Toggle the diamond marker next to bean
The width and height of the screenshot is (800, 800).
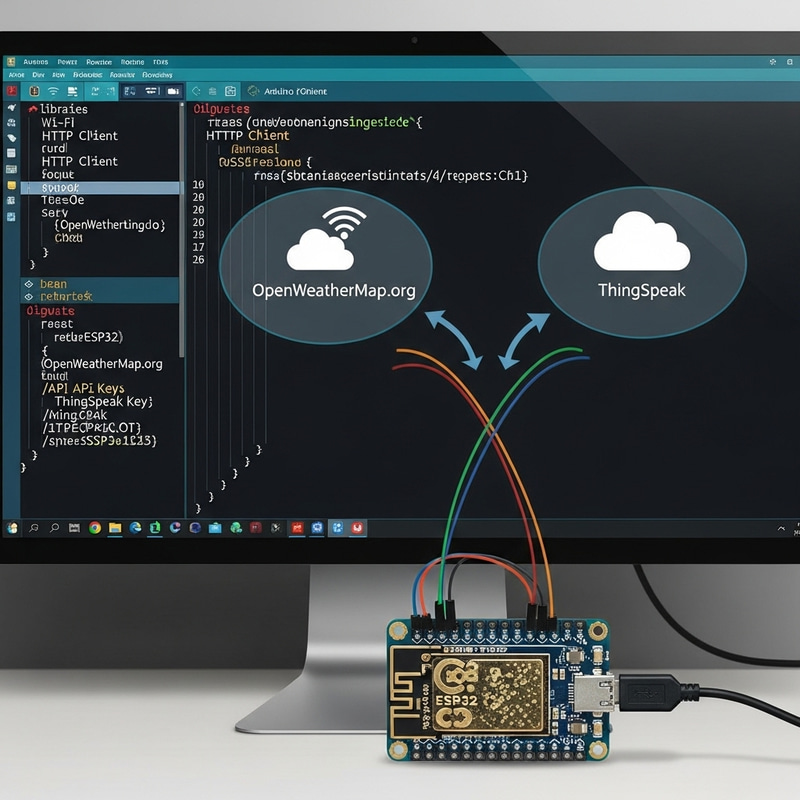[x=29, y=284]
